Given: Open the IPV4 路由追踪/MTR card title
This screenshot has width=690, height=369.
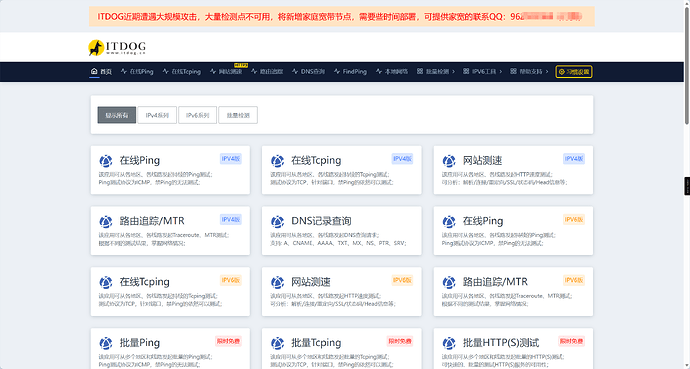Looking at the screenshot, I should (152, 221).
